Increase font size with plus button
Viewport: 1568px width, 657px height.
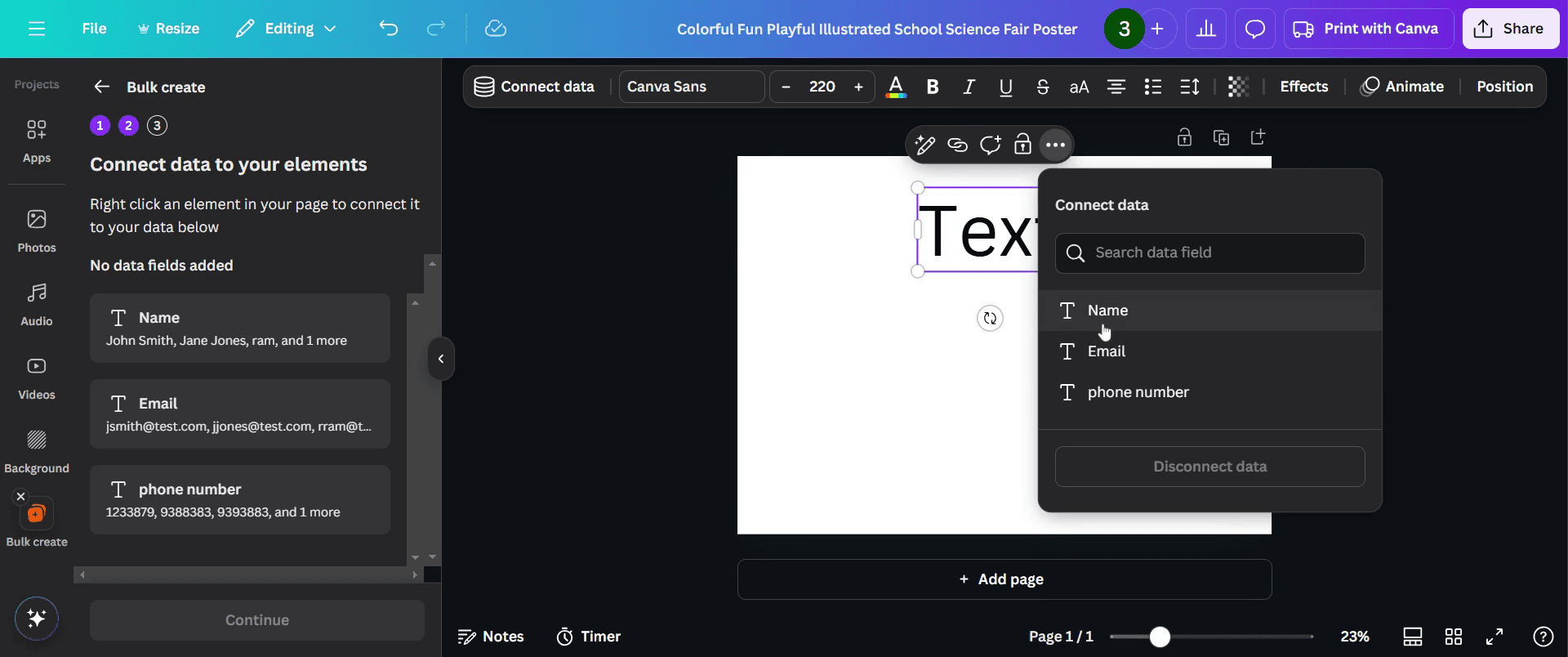[x=858, y=87]
